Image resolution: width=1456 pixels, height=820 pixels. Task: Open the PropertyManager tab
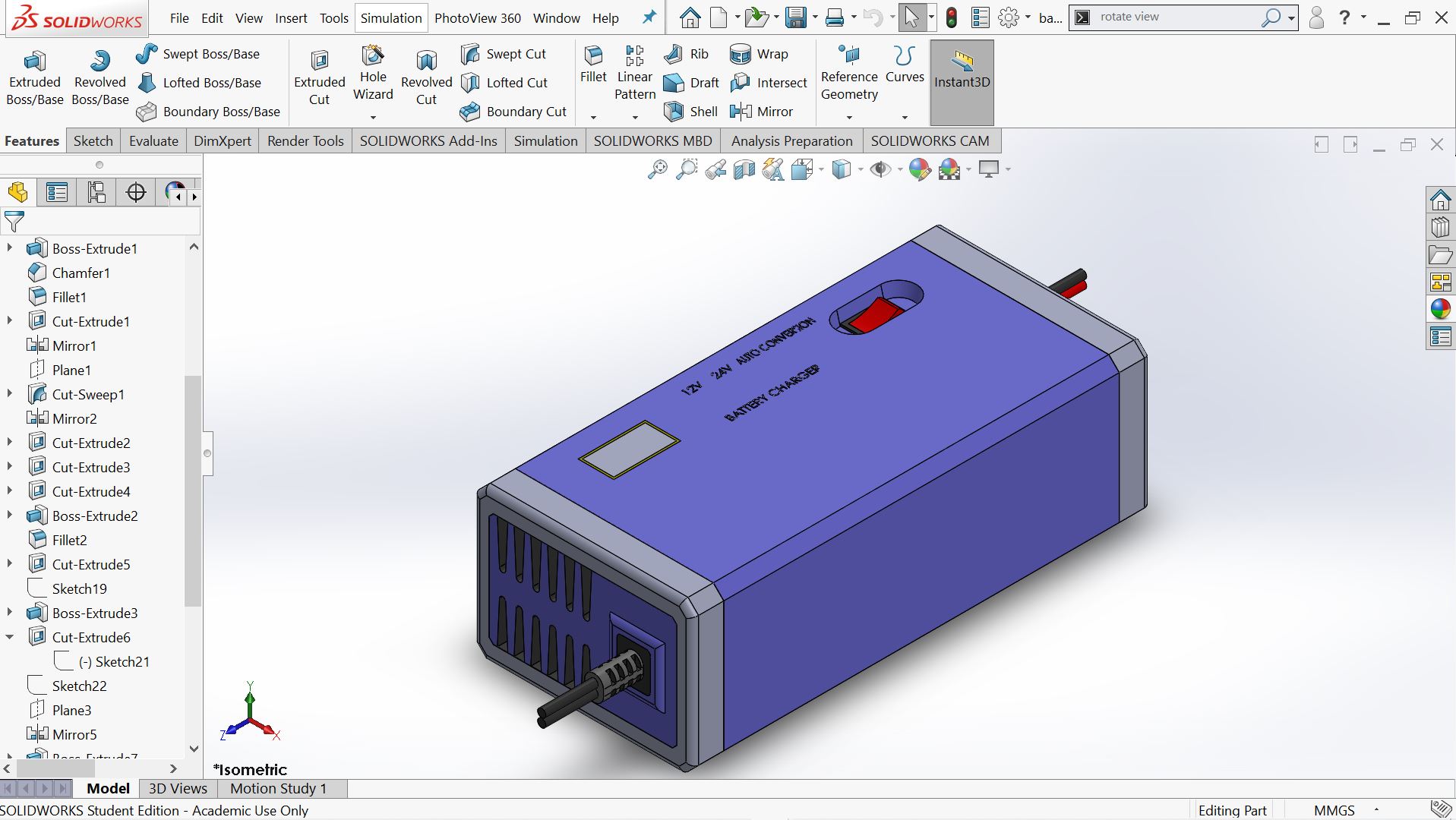point(57,193)
